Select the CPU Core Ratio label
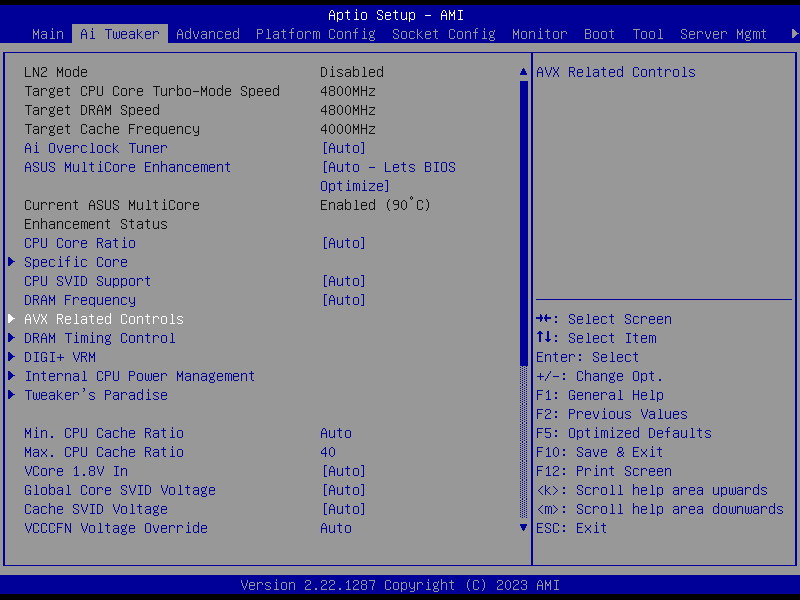This screenshot has height=600, width=800. coord(80,243)
